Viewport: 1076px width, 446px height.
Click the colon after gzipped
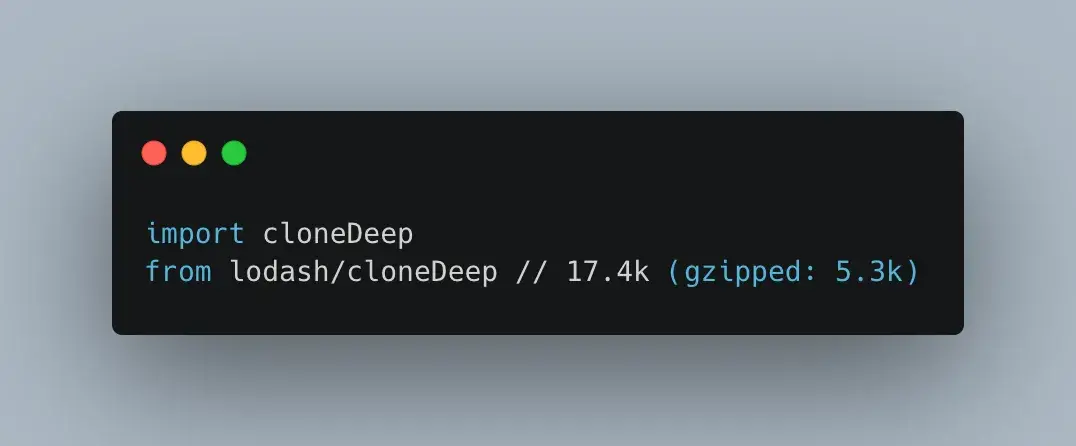coord(808,274)
